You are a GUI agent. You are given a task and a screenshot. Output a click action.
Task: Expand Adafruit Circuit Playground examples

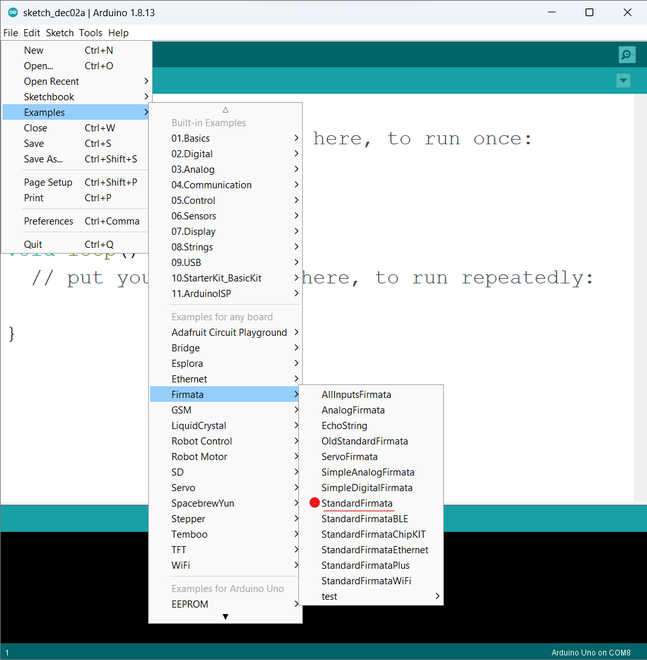pyautogui.click(x=225, y=333)
